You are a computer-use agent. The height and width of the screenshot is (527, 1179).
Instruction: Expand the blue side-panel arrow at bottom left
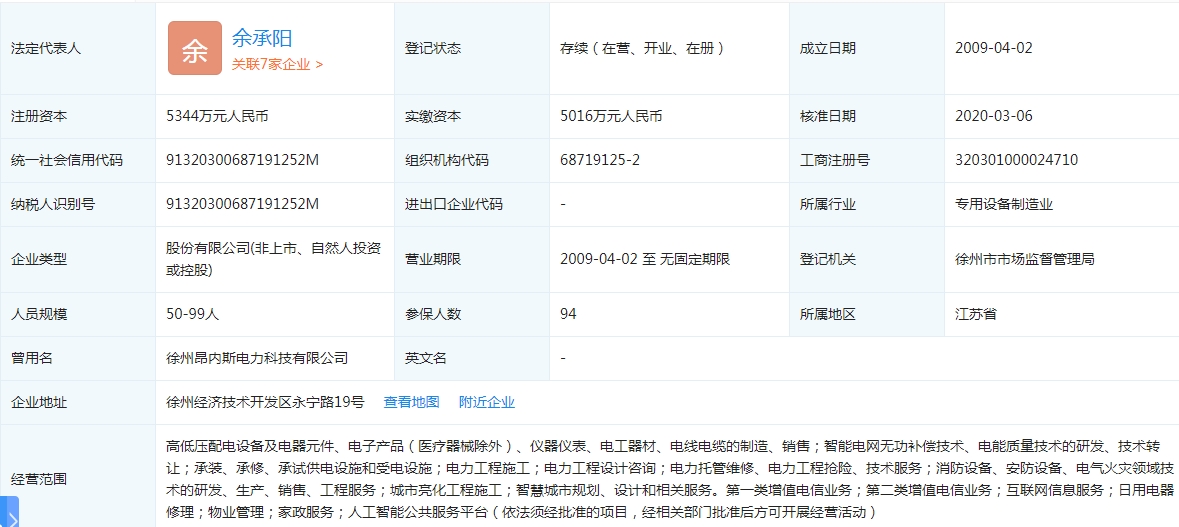click(x=10, y=513)
